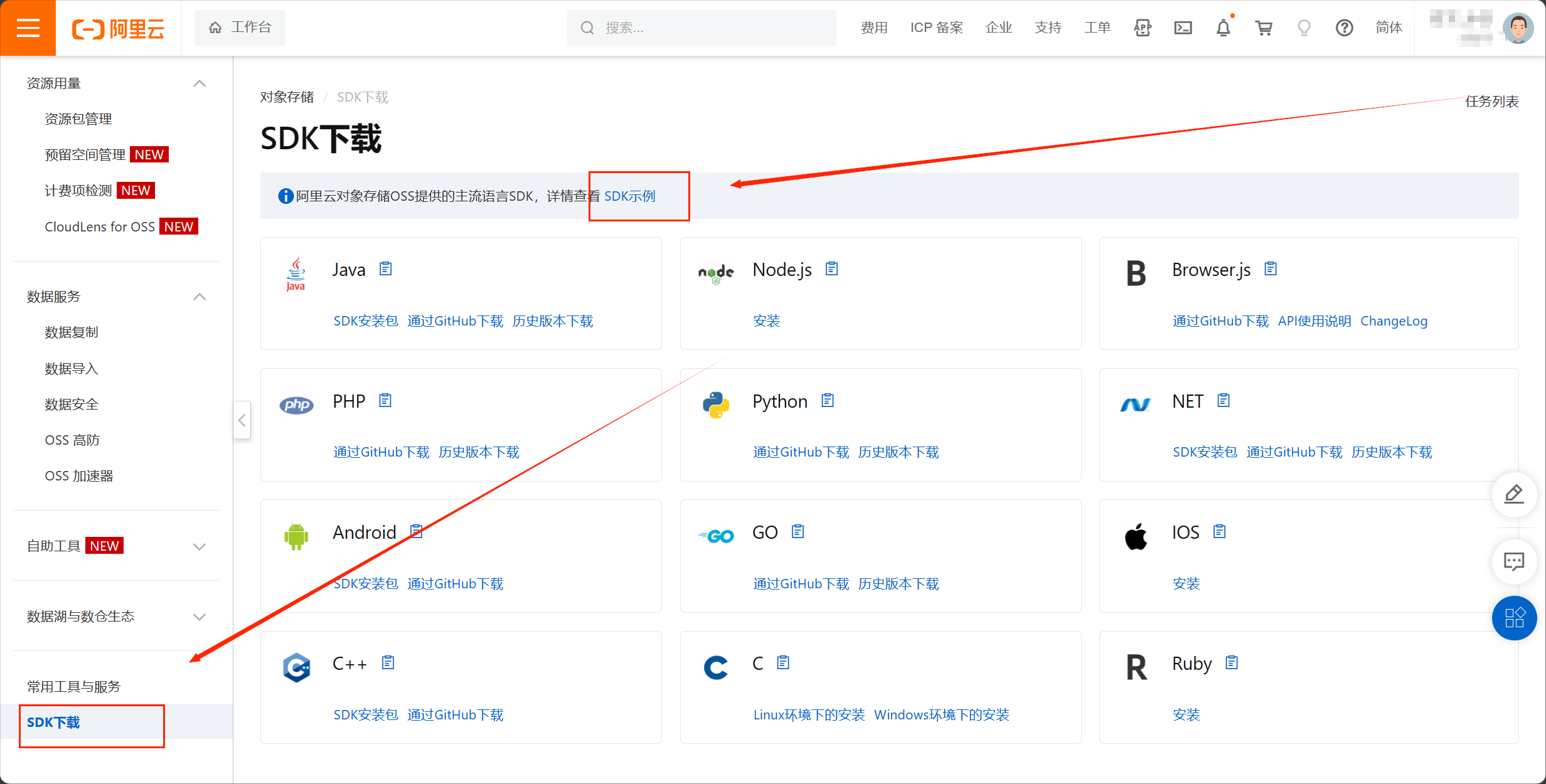Screen dimensions: 1546x784
Task: Select 资源包管理 in sidebar
Action: pos(78,119)
